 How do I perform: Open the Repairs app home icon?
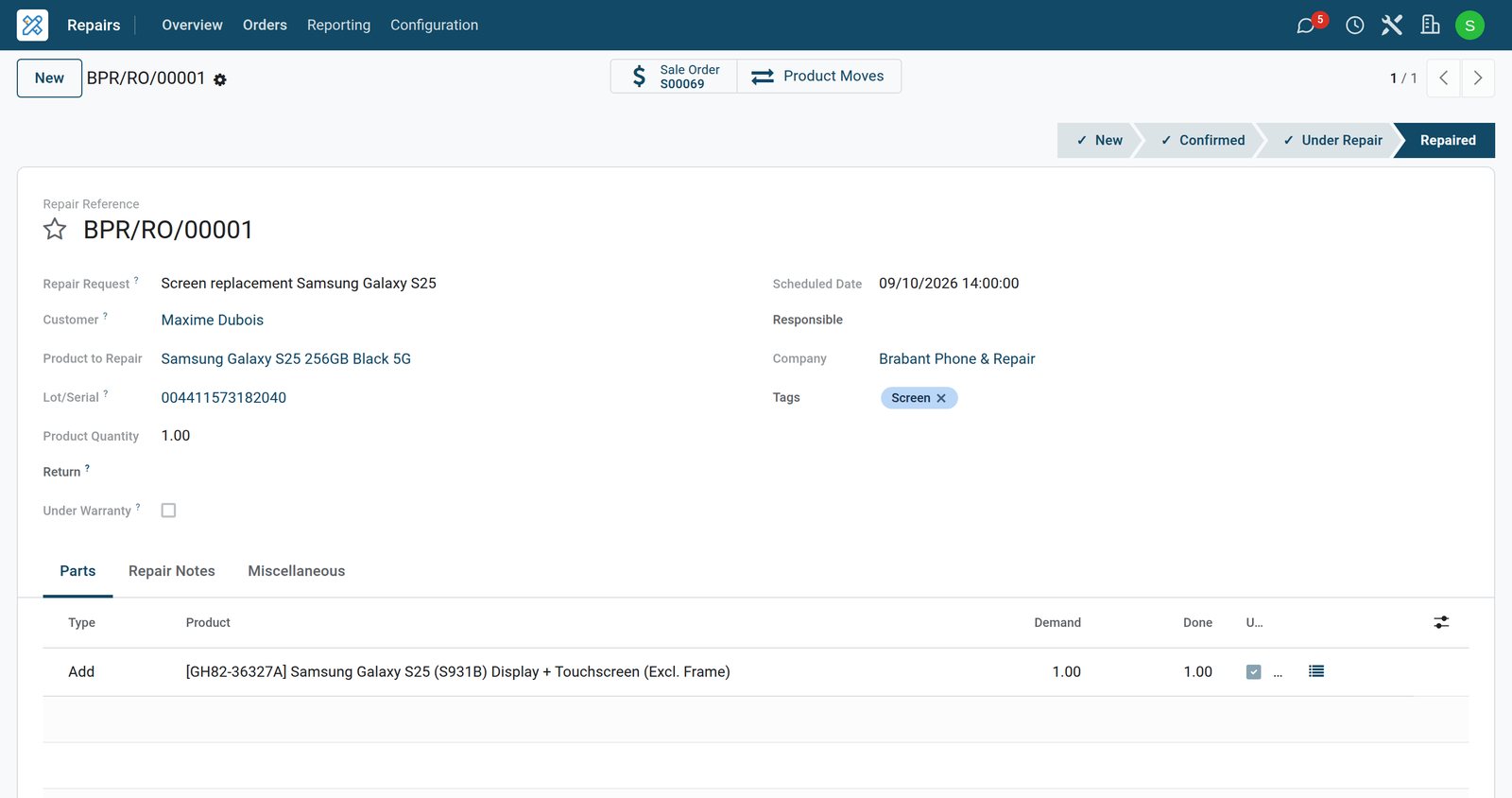(x=32, y=25)
